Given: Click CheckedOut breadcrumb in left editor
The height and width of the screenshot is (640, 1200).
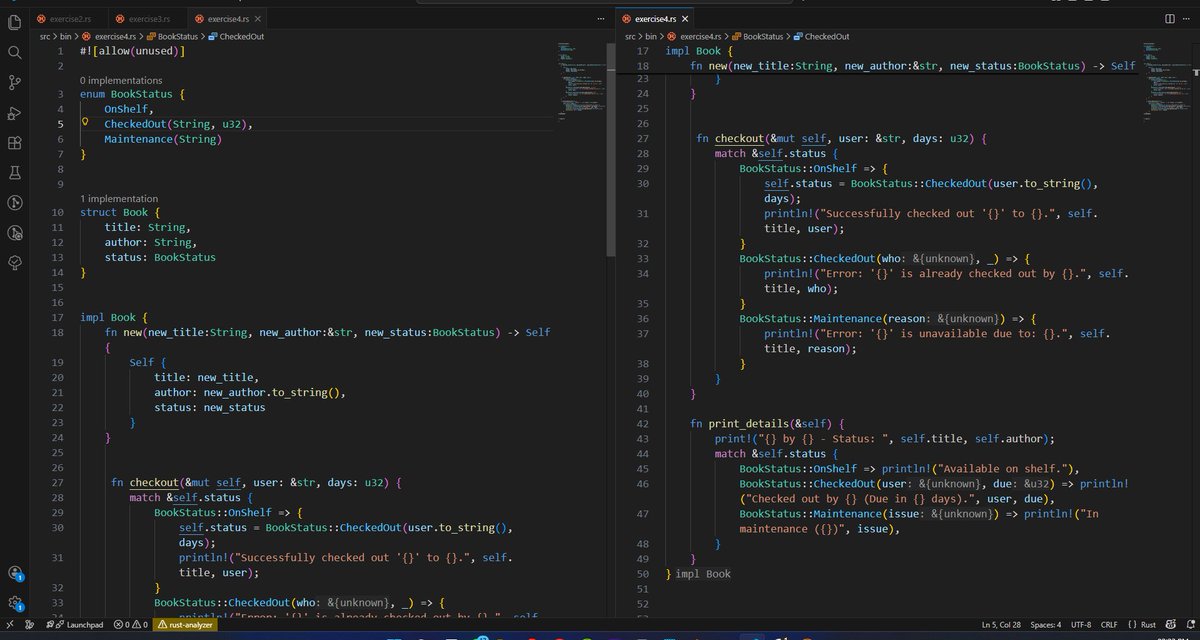Looking at the screenshot, I should [235, 36].
